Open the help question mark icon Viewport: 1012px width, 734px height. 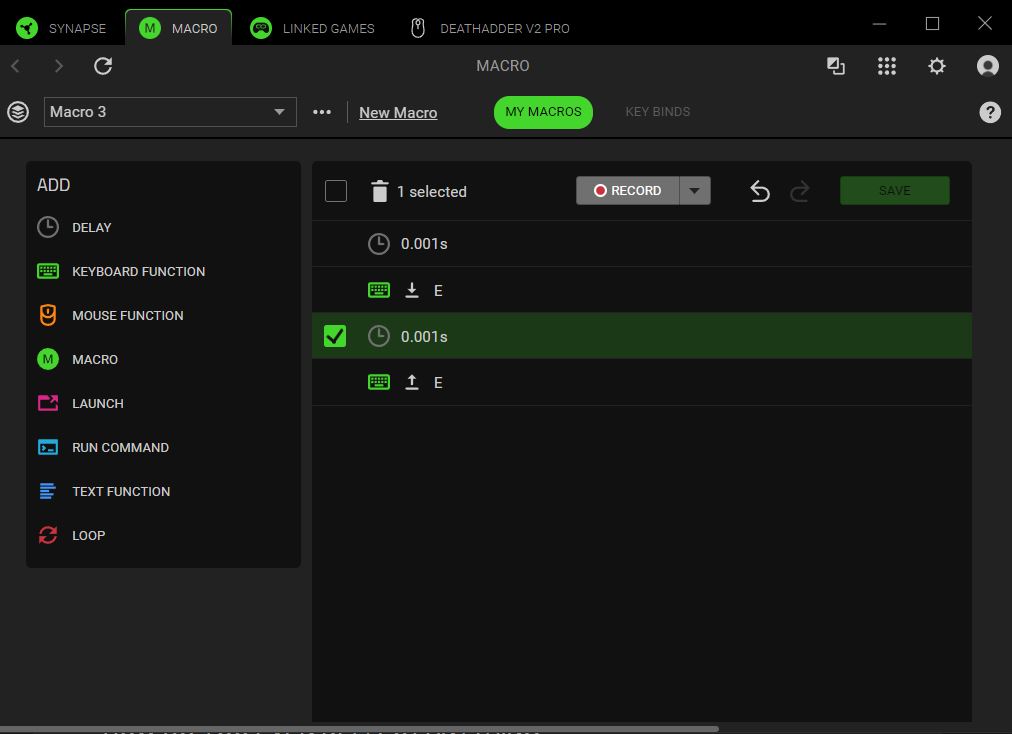click(x=989, y=112)
